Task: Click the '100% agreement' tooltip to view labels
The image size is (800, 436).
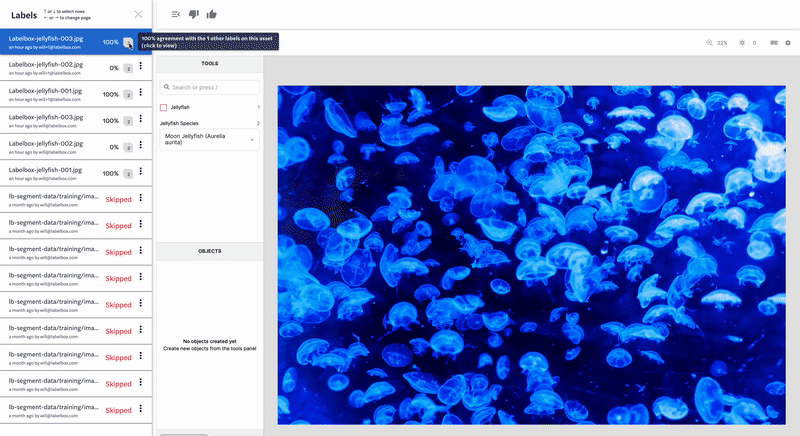Action: (208, 42)
